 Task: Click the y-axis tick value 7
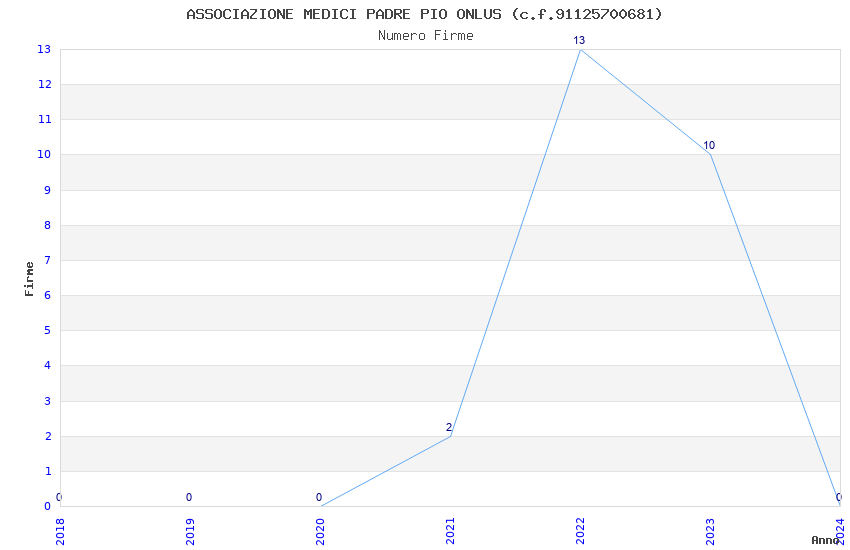48,260
